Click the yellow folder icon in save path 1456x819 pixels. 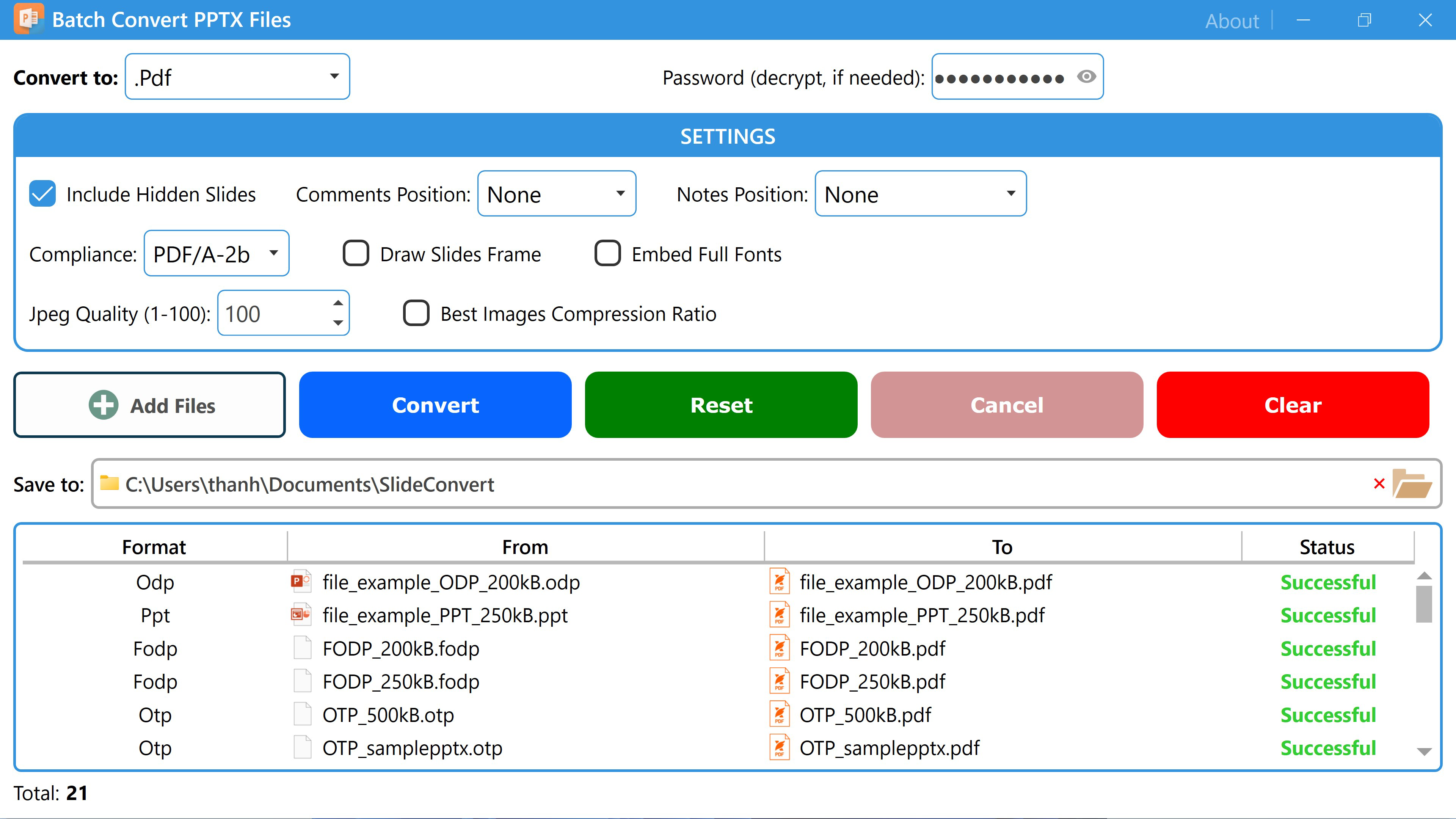[109, 483]
